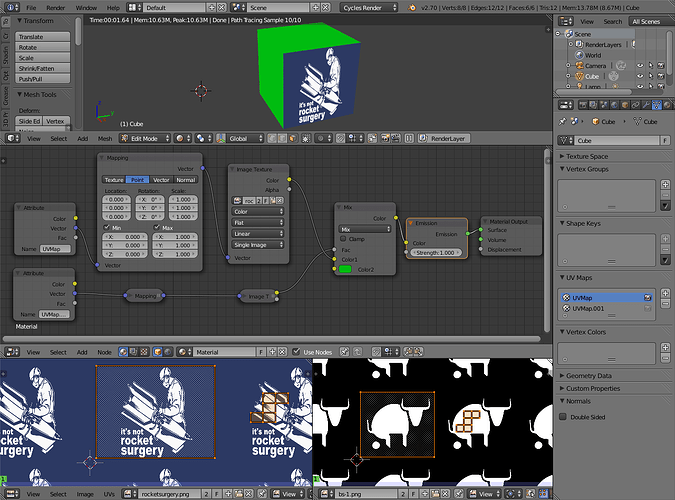This screenshot has height=500, width=675.
Task: Open the Object properties cube icon
Action: click(x=625, y=105)
